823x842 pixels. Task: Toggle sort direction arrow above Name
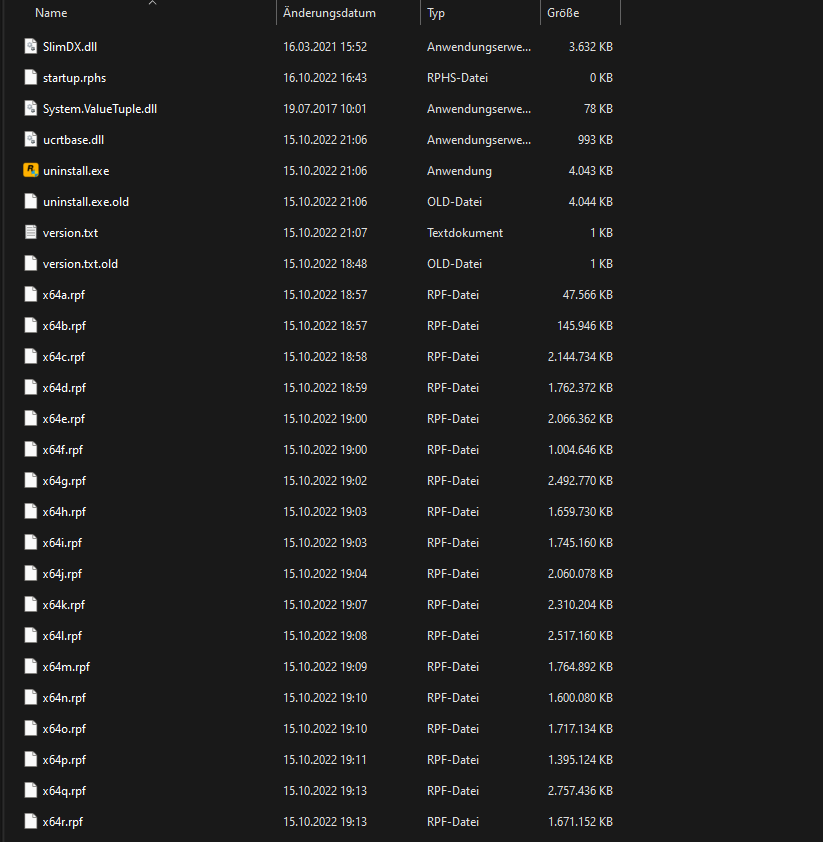pyautogui.click(x=152, y=3)
